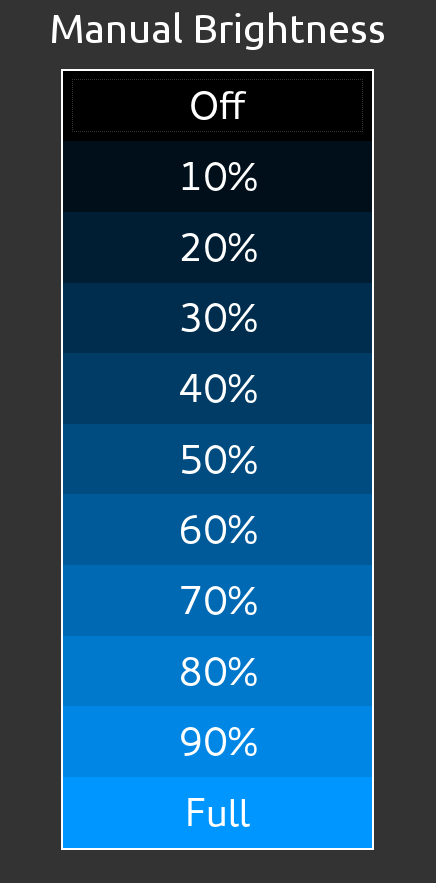Select the 80% brightness level
Screen dimensions: 436x883
pyautogui.click(x=217, y=671)
